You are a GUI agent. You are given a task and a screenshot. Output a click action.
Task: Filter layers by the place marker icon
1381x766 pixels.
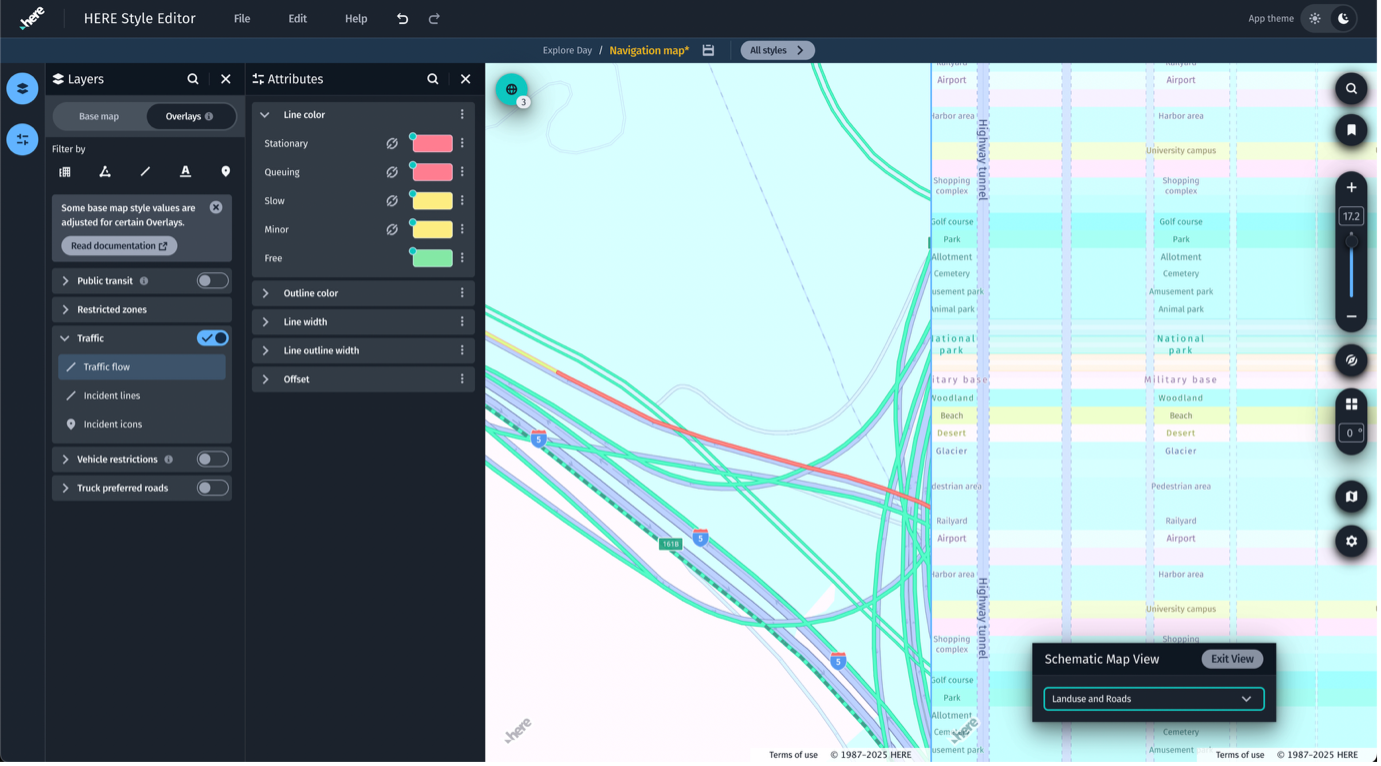(225, 171)
